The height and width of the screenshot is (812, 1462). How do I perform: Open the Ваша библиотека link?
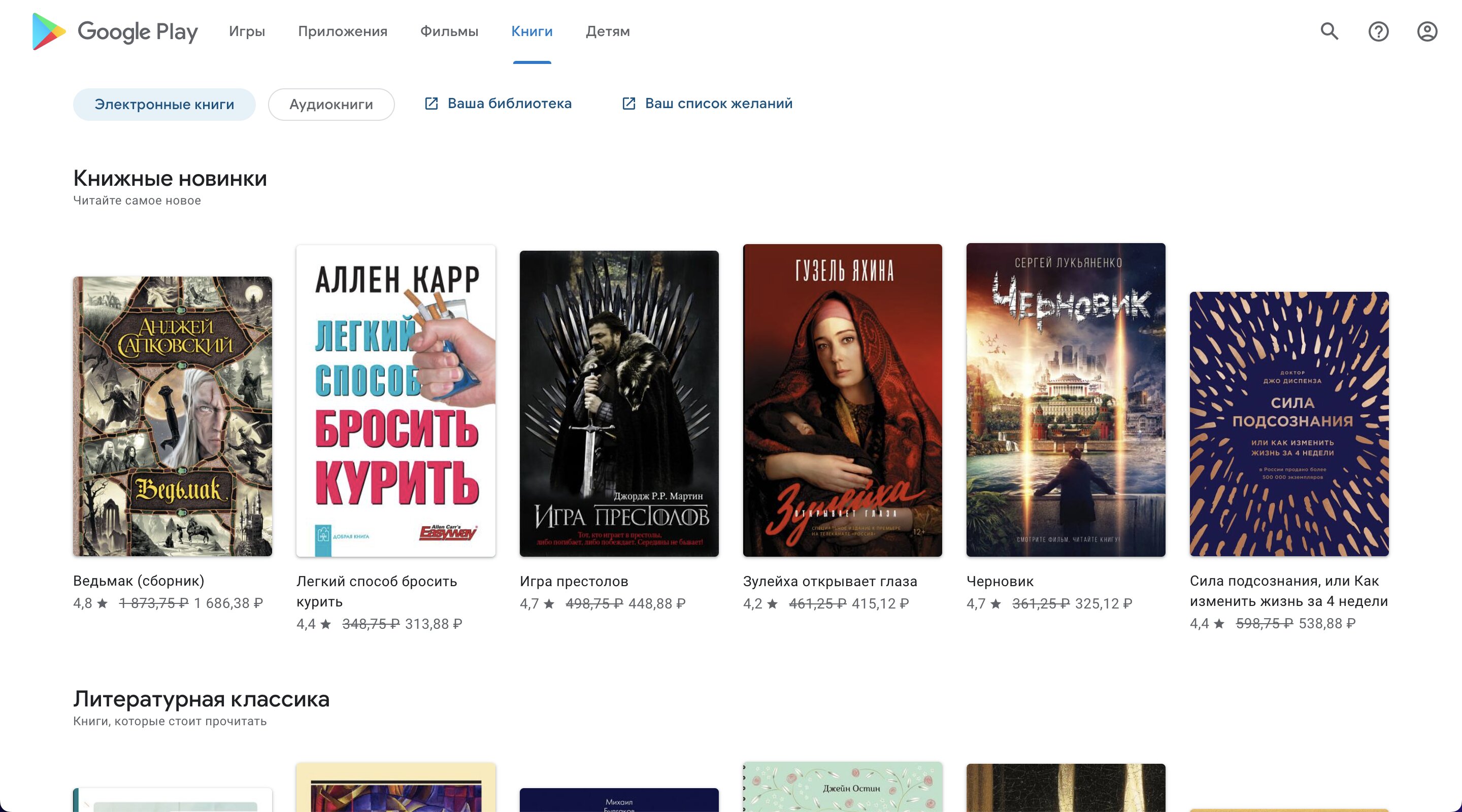point(509,103)
